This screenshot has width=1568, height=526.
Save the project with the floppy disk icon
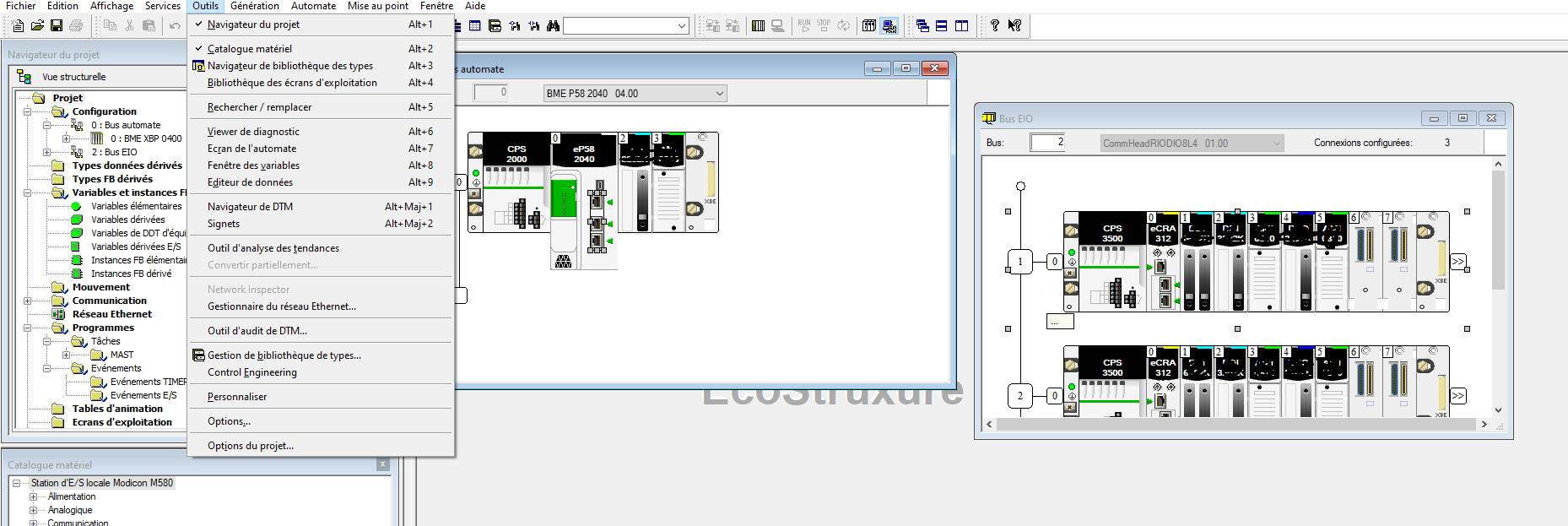click(x=57, y=26)
